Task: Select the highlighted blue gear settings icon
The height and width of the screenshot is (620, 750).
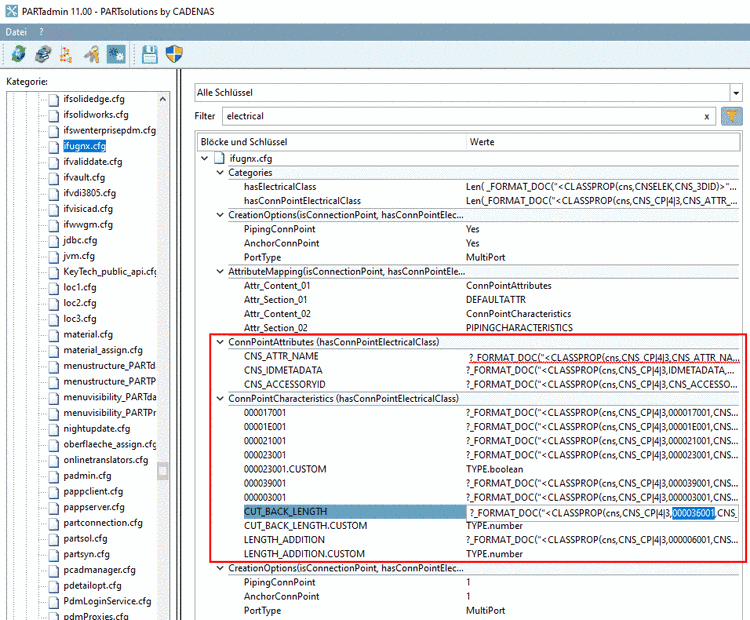Action: pyautogui.click(x=115, y=54)
